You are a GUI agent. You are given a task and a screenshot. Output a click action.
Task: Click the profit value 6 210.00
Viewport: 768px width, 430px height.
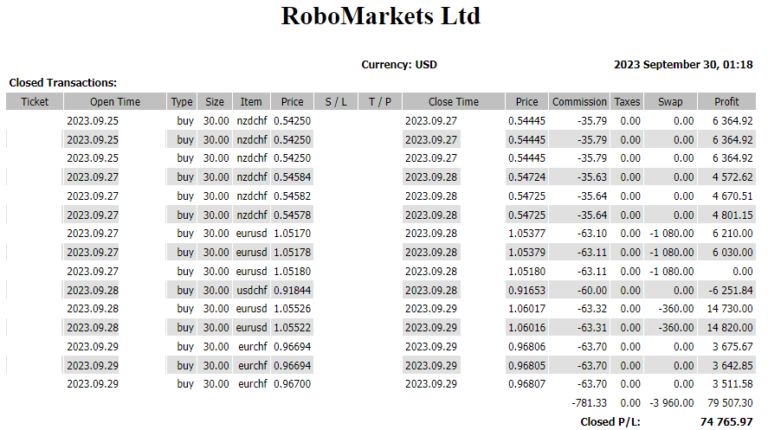point(732,234)
